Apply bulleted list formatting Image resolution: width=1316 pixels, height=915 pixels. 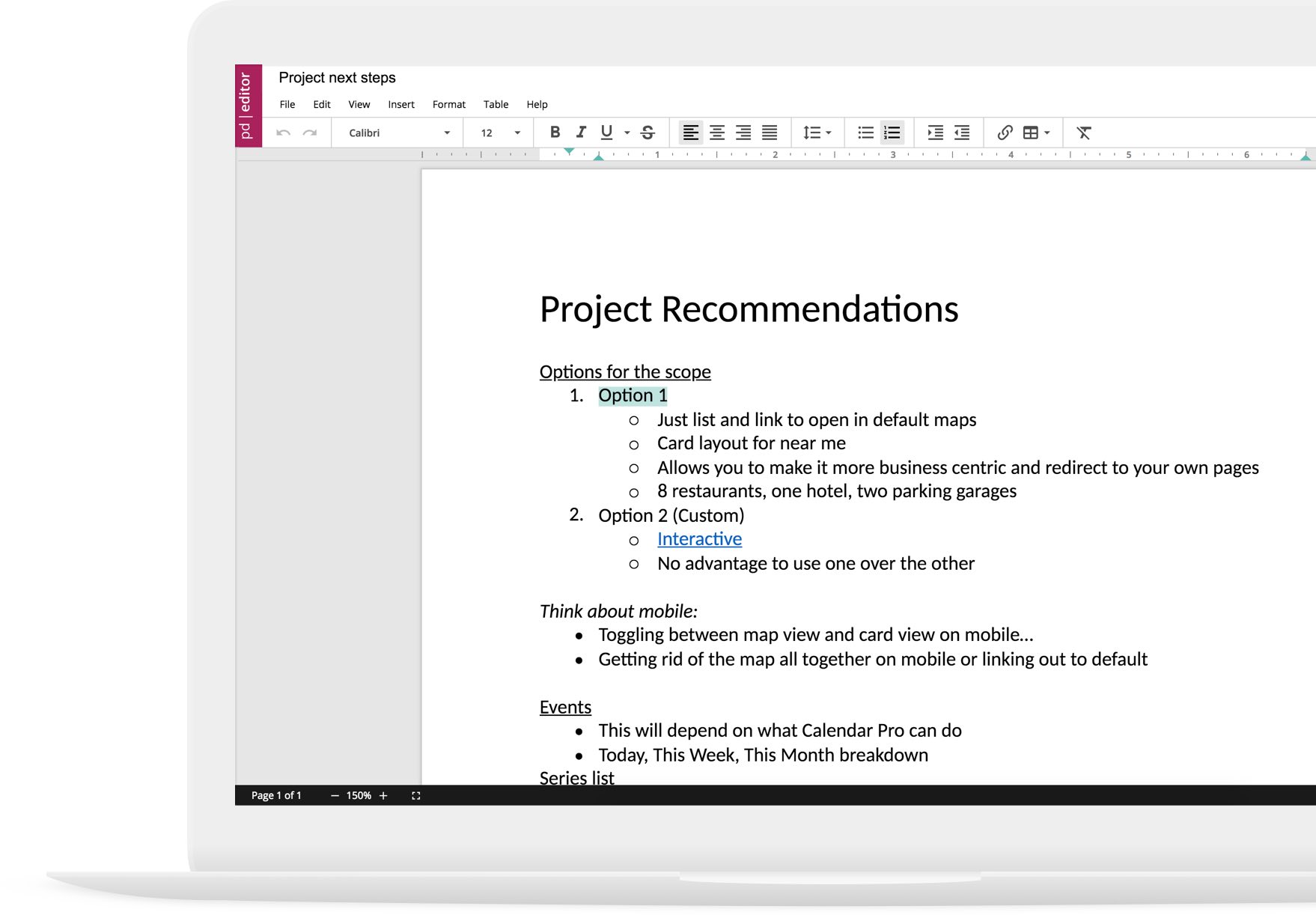tap(865, 133)
